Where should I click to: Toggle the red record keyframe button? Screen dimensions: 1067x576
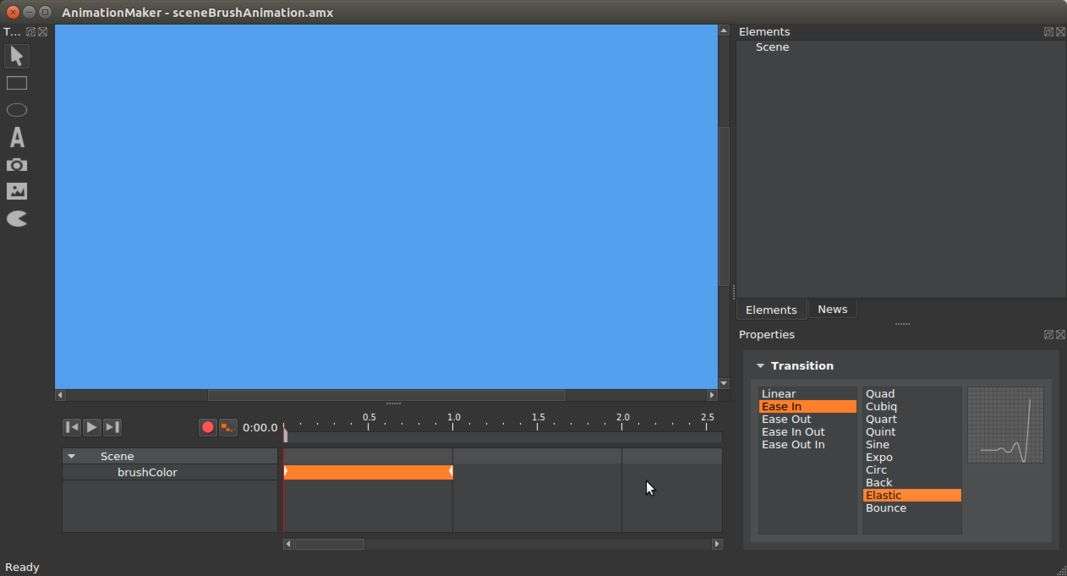(x=208, y=427)
